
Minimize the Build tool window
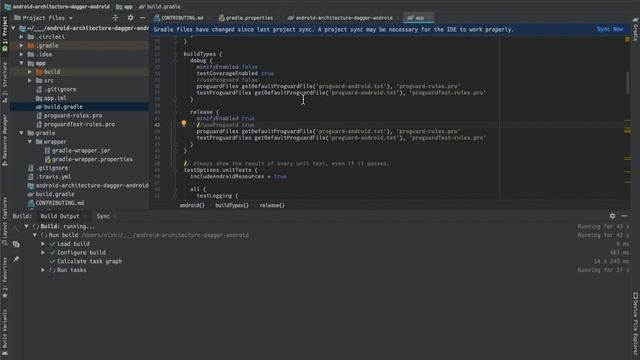[624, 216]
